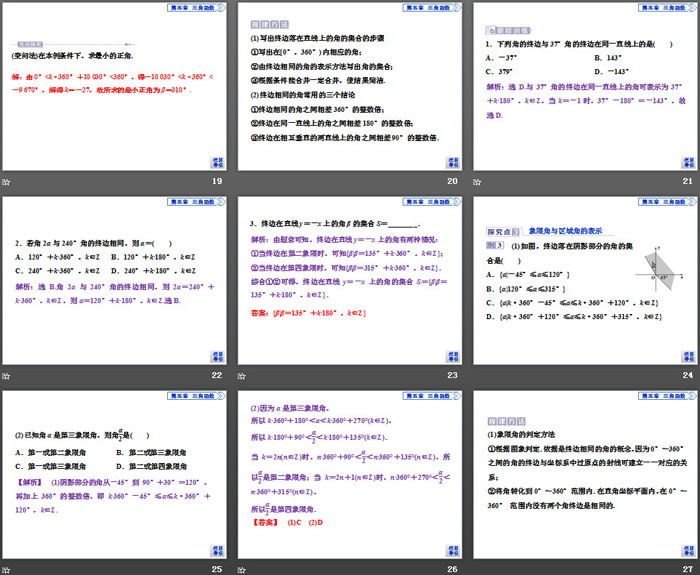Click the animation star icon under slide 19
This screenshot has width=700, height=575.
pos(6,181)
